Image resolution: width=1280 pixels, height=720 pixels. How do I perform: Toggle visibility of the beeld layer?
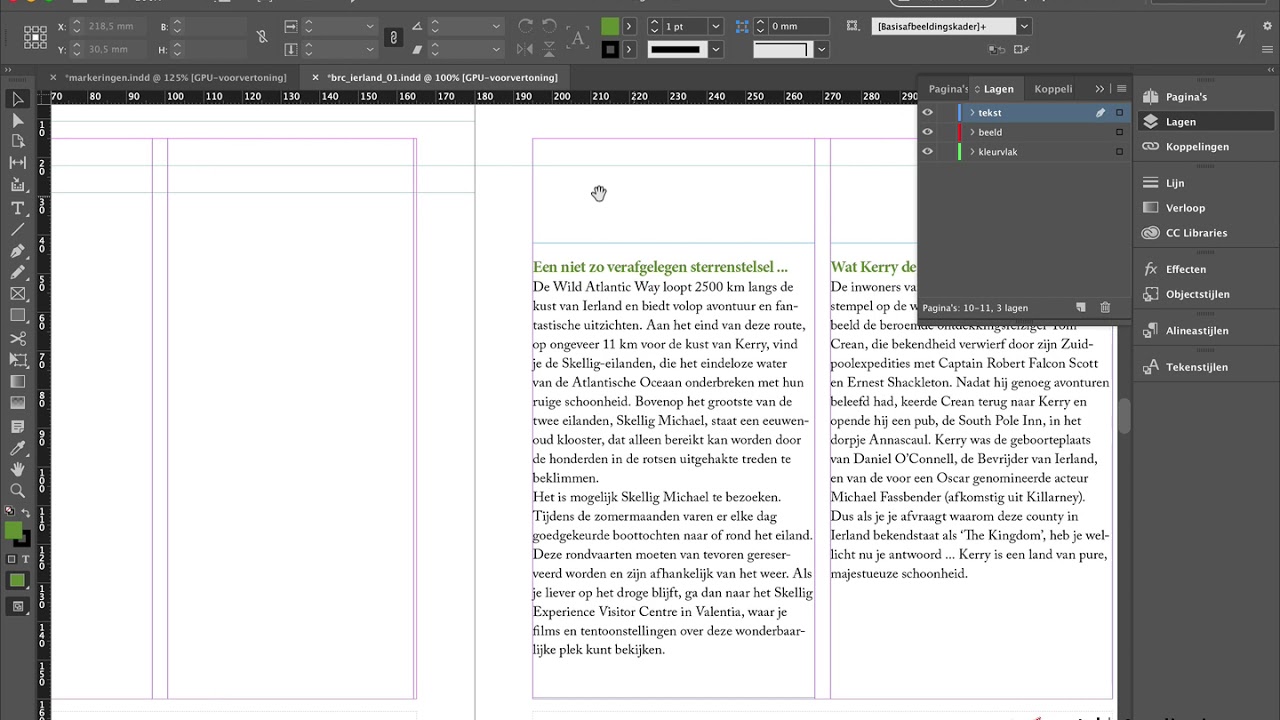tap(927, 132)
